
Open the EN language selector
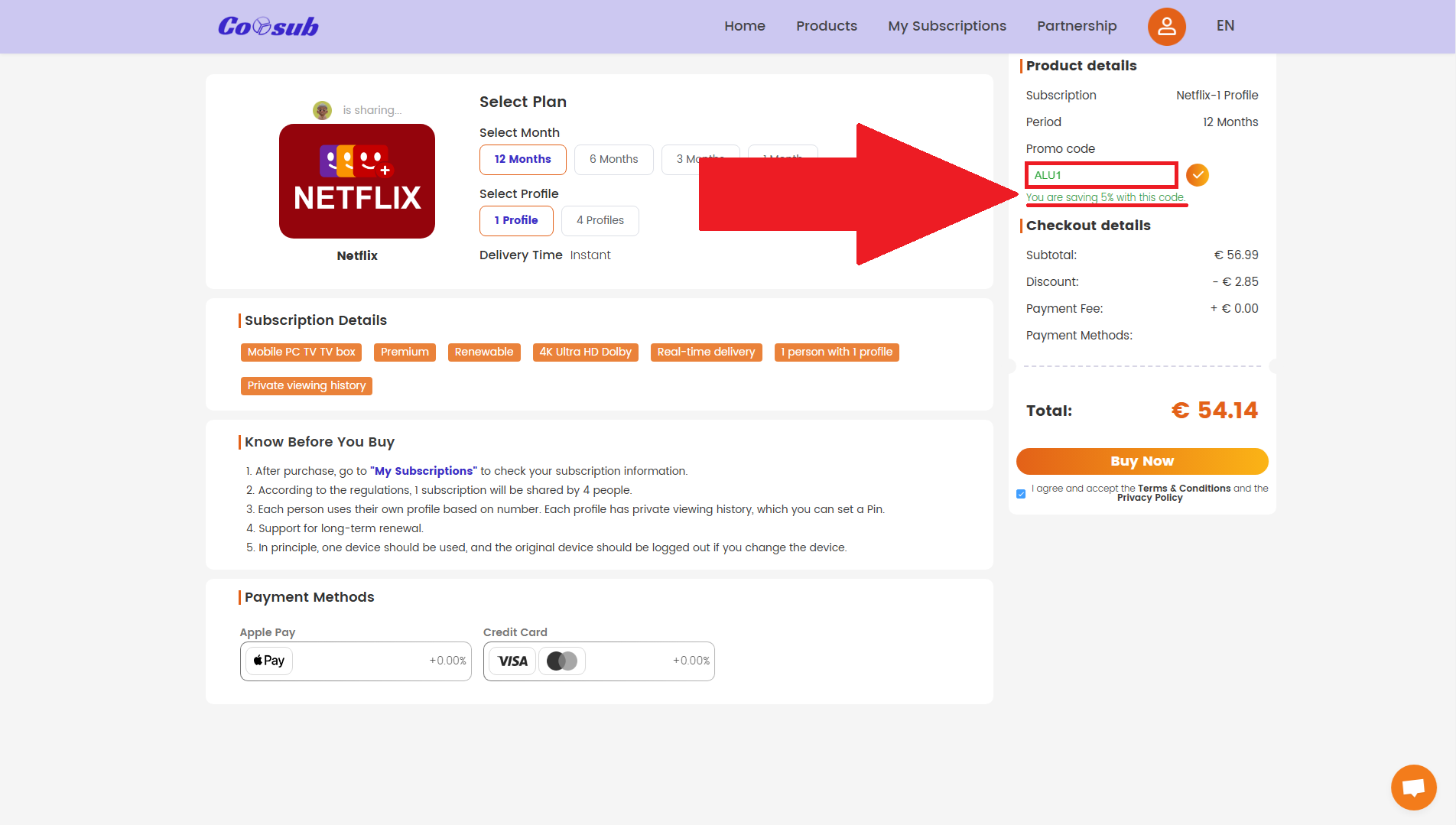pyautogui.click(x=1225, y=26)
